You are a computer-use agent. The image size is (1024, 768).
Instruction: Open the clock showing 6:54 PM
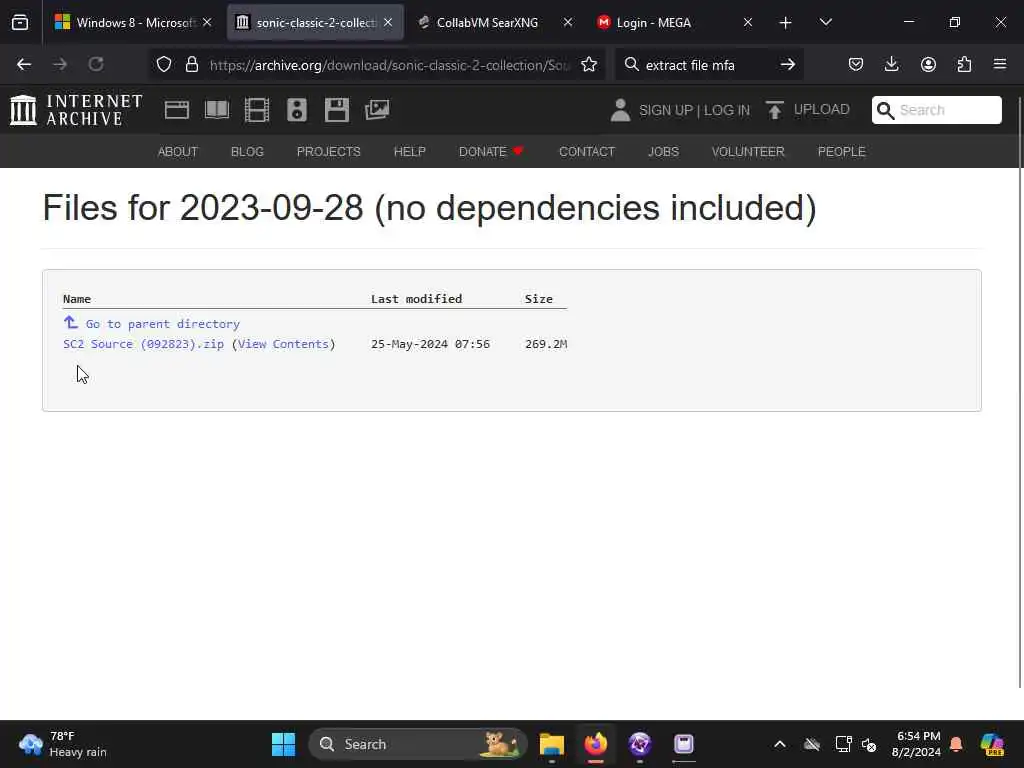916,744
